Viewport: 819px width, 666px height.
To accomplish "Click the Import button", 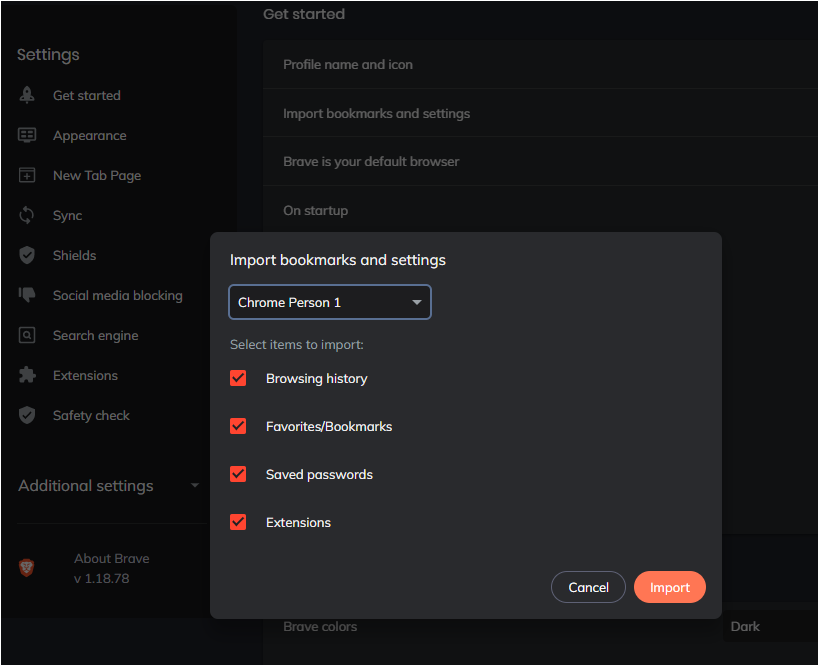I will click(x=670, y=587).
